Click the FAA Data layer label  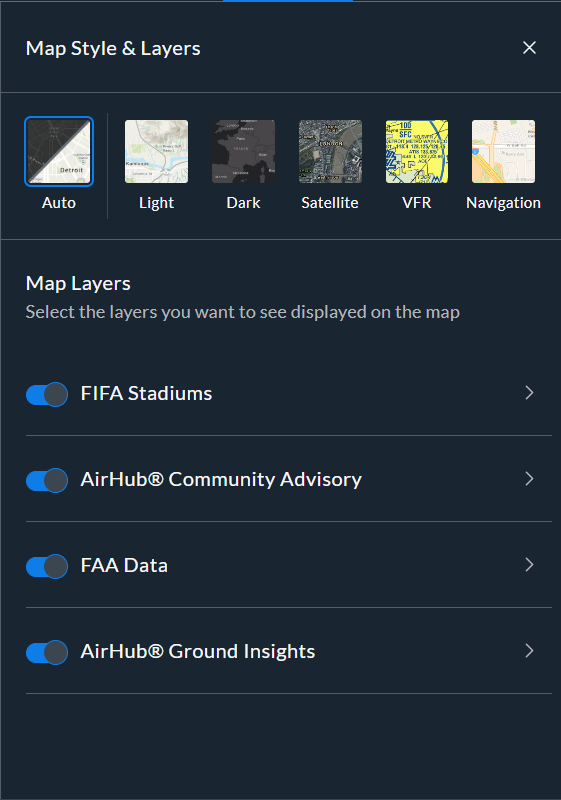pos(124,565)
